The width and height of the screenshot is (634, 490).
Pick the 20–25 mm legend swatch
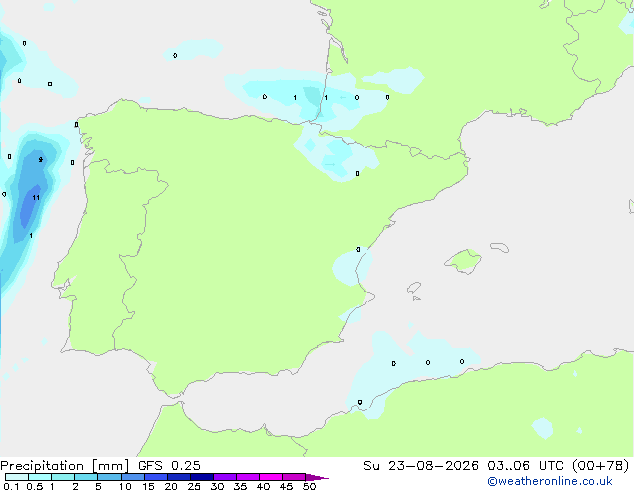[x=179, y=477]
